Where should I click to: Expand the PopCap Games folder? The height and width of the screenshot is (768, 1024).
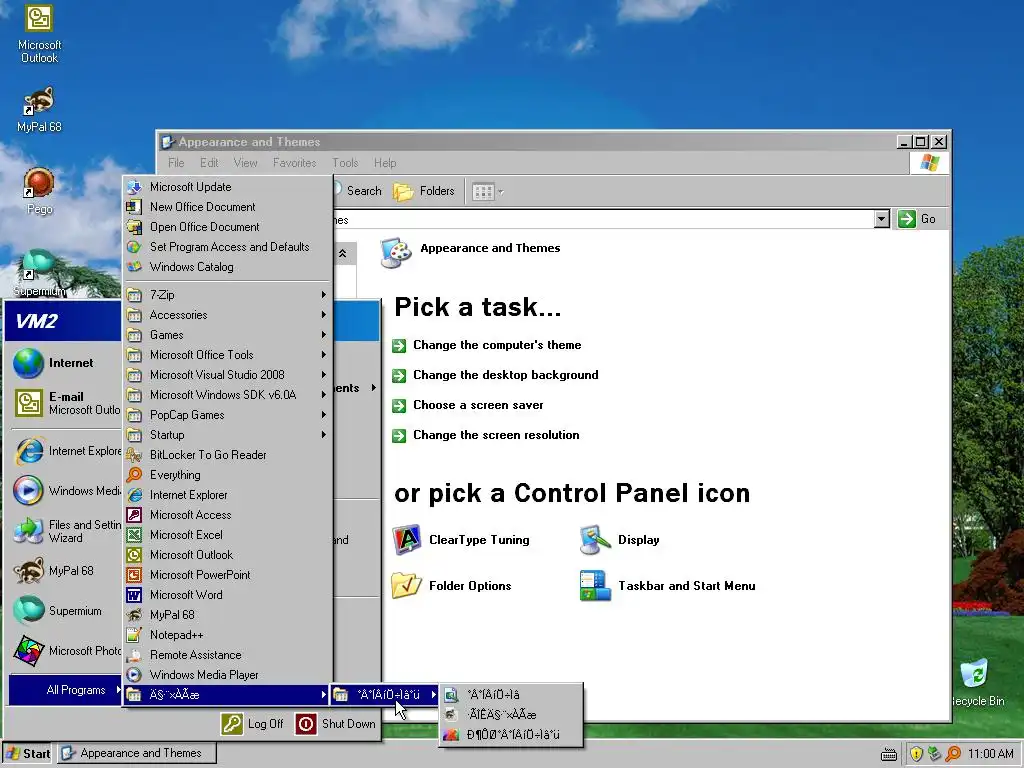(228, 415)
